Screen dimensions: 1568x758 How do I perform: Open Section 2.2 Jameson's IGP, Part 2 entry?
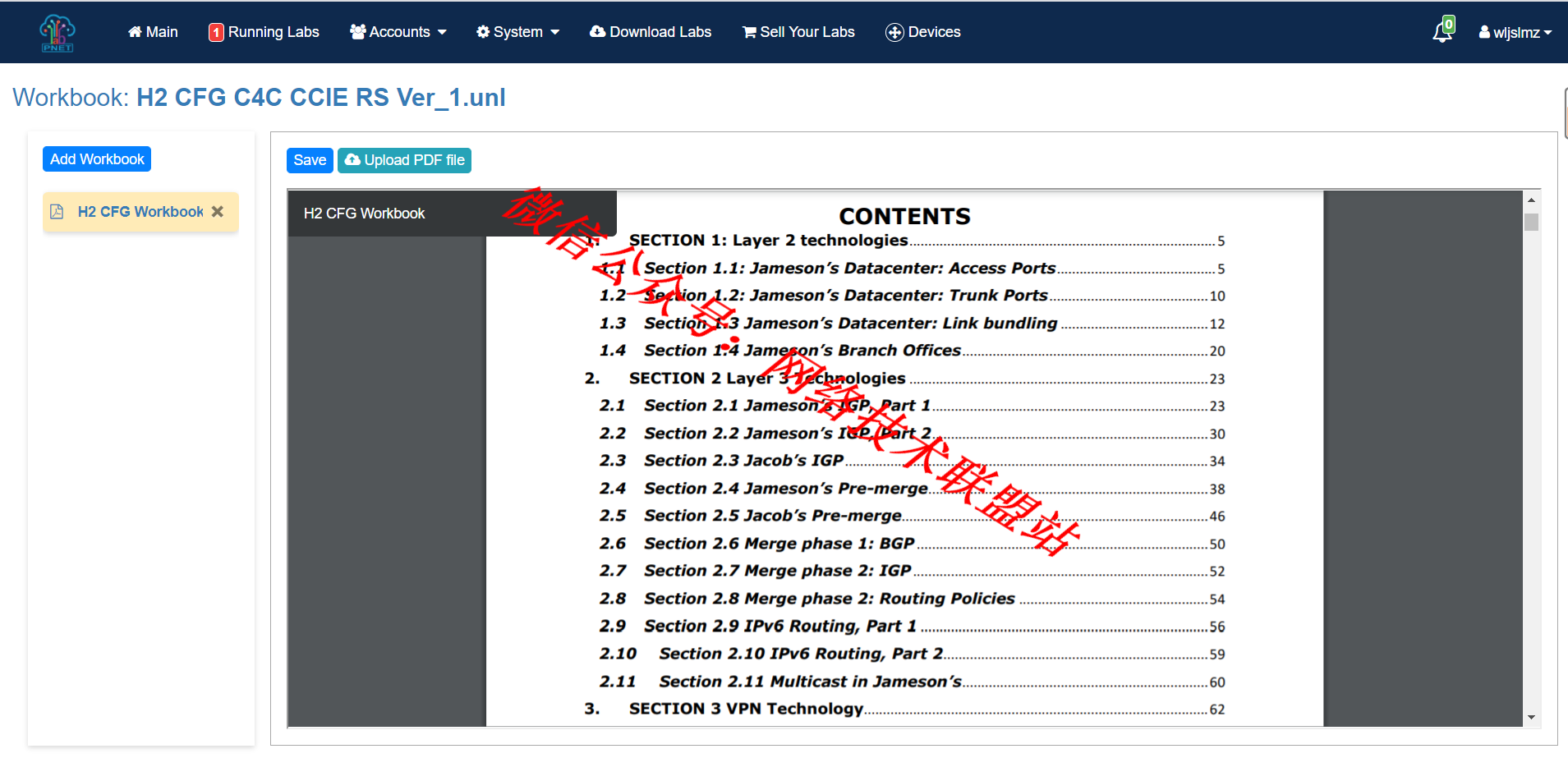[912, 434]
